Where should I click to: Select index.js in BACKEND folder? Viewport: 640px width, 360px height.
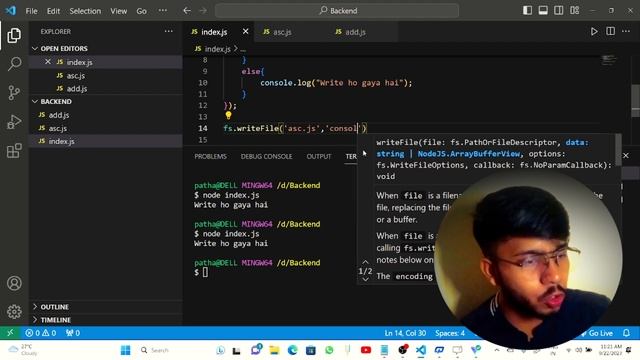tap(61, 141)
